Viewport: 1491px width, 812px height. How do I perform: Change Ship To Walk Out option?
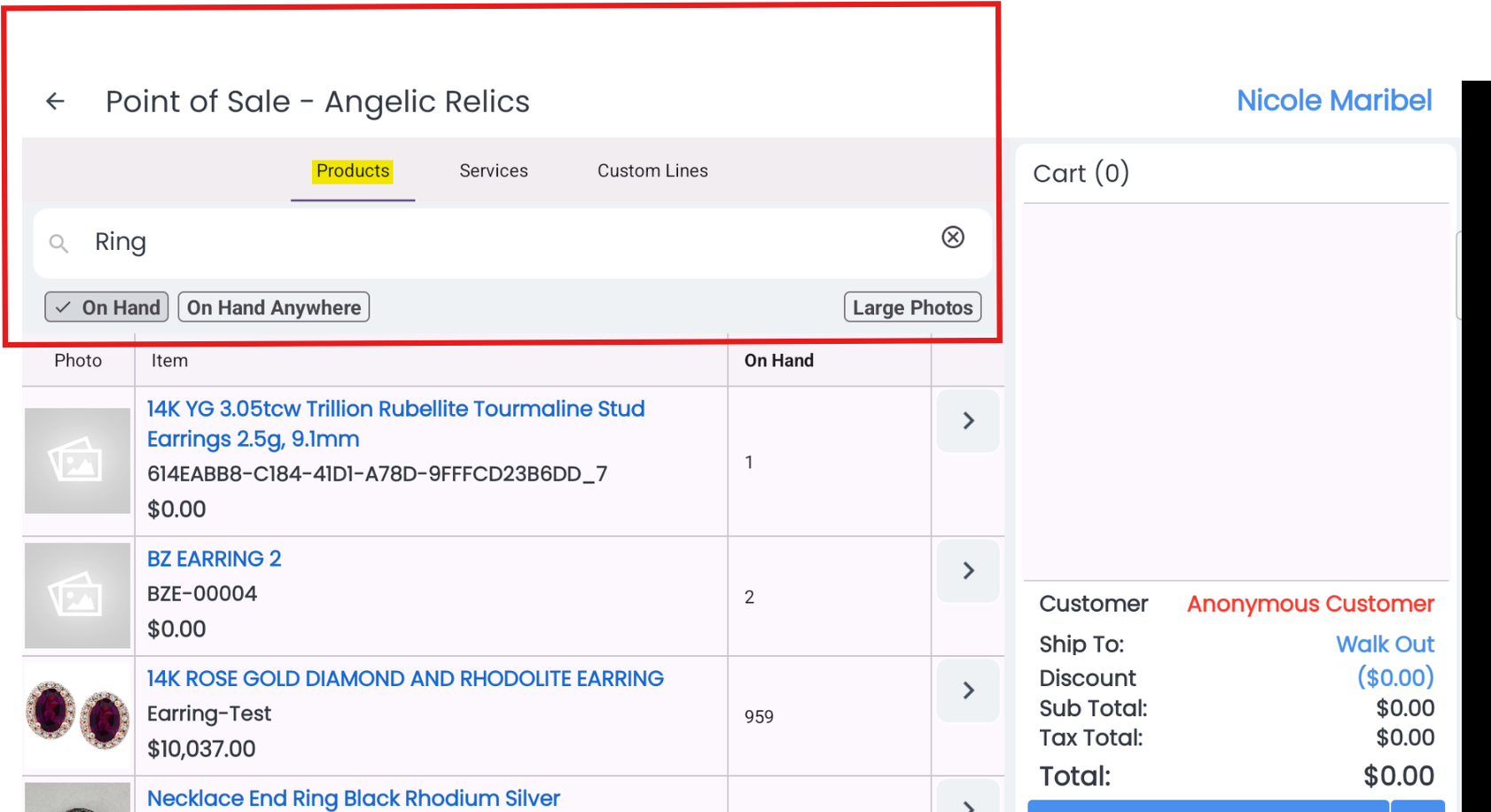tap(1385, 644)
